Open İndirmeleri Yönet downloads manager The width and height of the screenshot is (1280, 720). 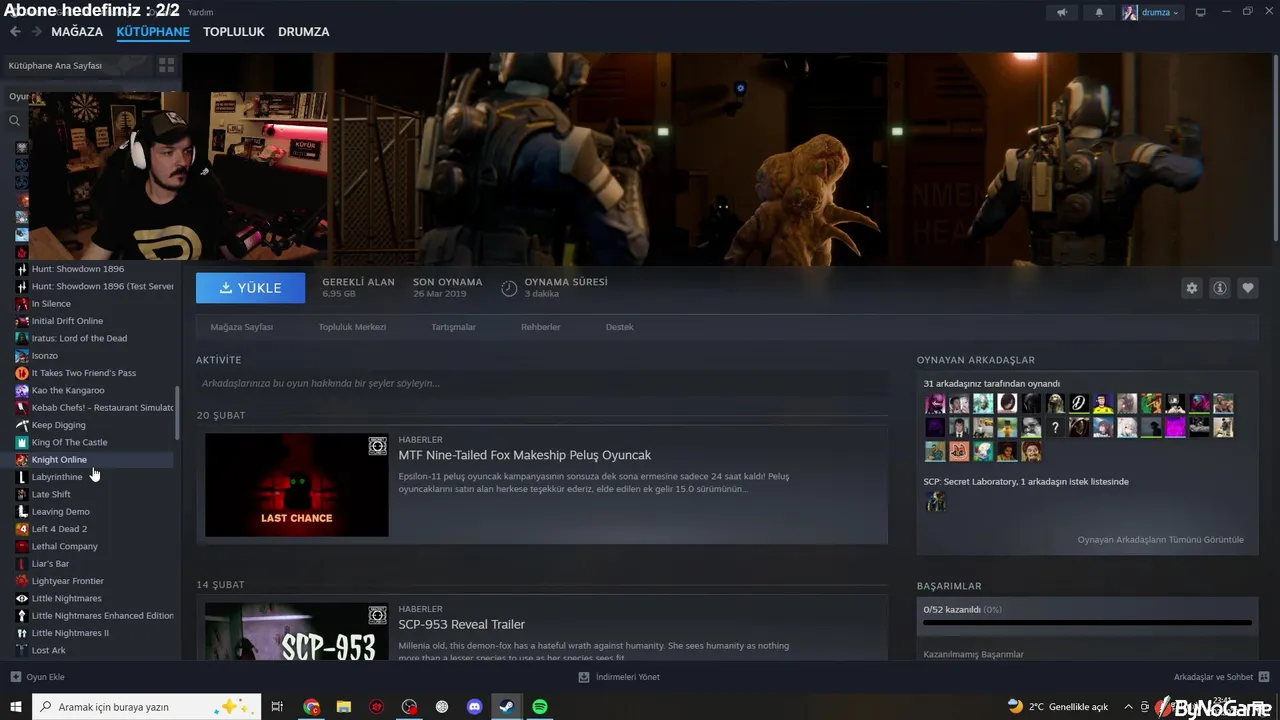(x=619, y=677)
